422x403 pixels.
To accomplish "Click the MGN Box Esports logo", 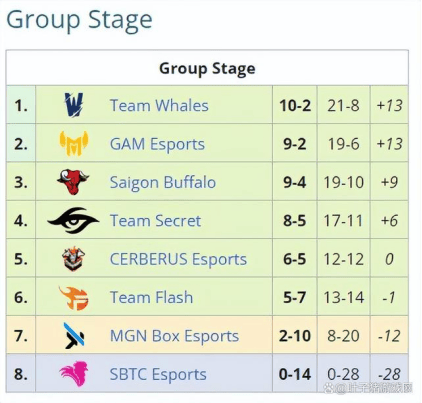I will [74, 336].
